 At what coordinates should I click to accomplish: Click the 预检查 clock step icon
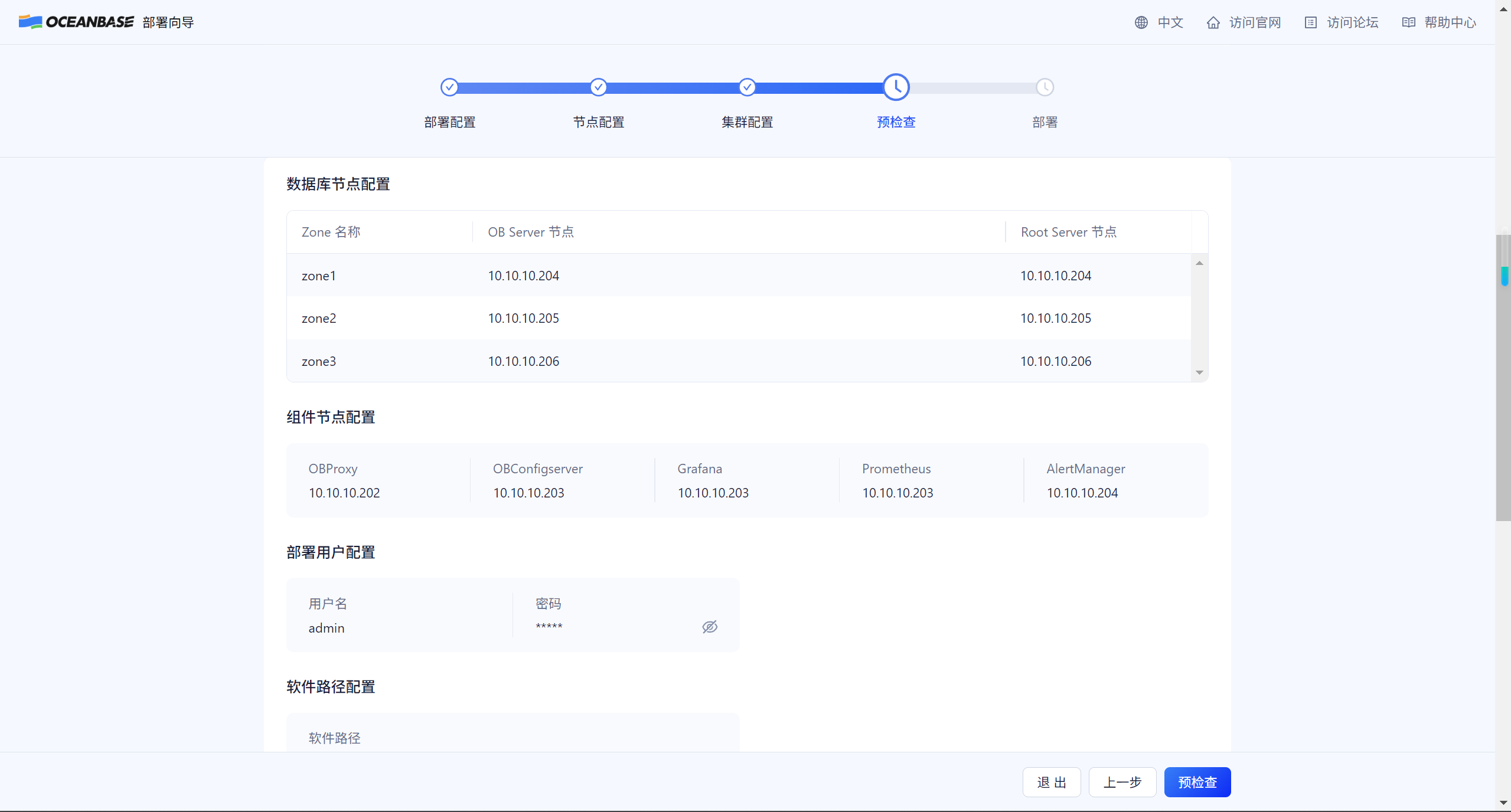(896, 87)
